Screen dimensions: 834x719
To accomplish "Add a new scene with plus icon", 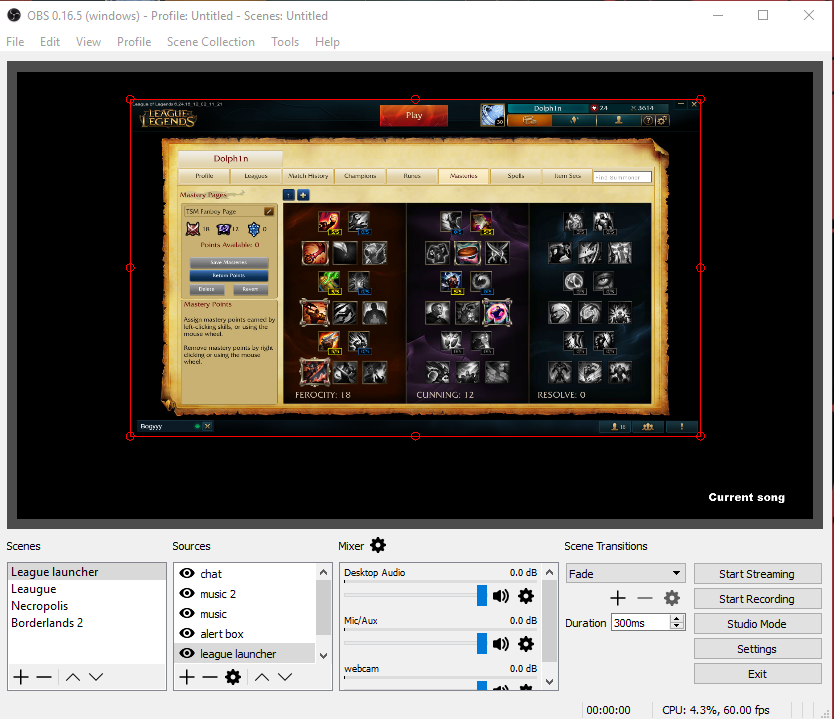I will click(21, 677).
